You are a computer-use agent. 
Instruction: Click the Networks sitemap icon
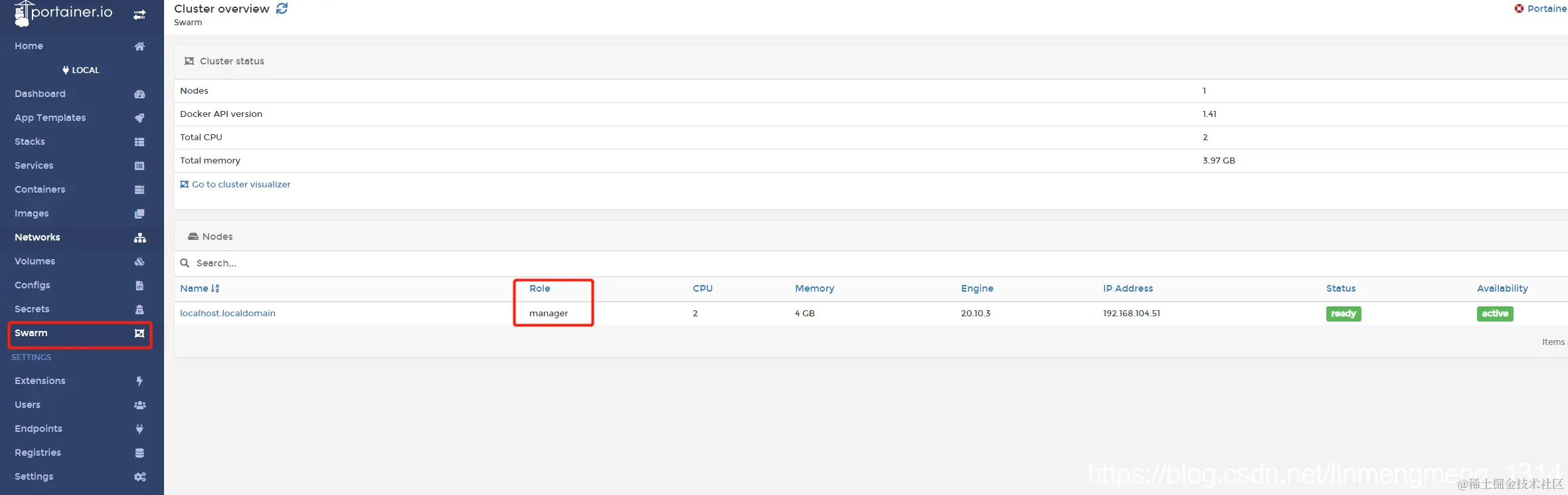pyautogui.click(x=139, y=238)
